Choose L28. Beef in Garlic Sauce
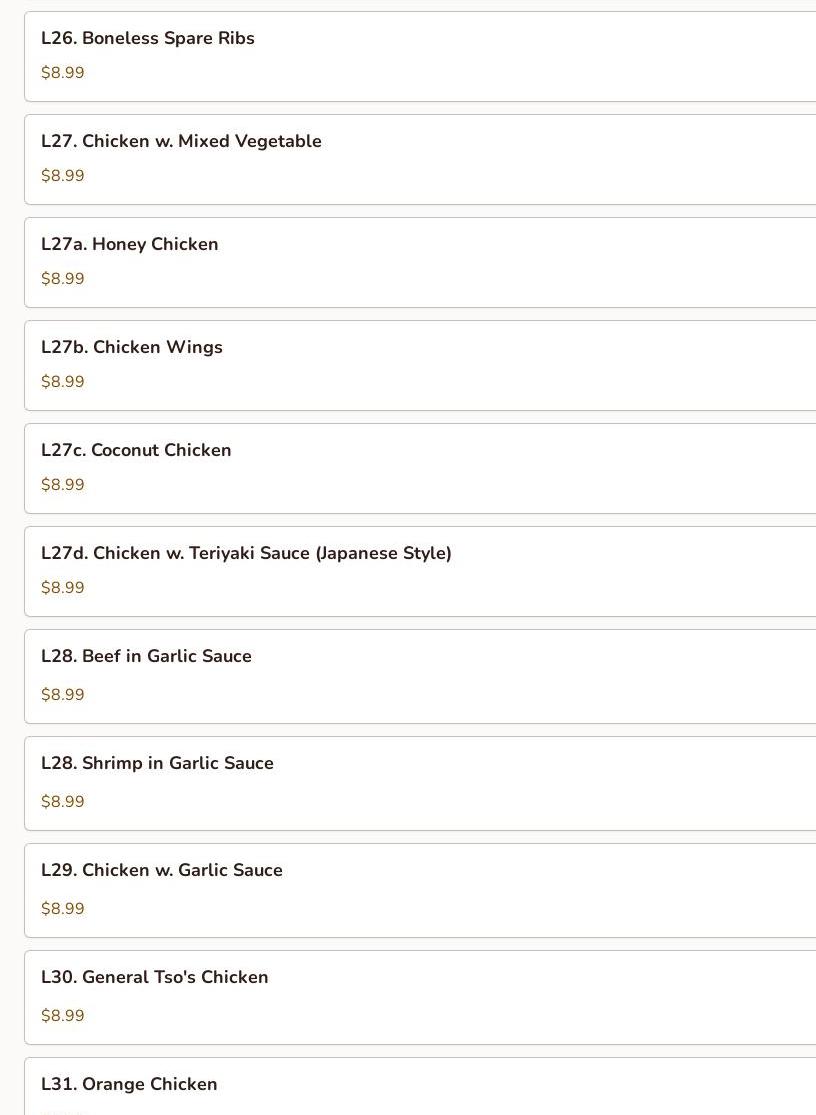The width and height of the screenshot is (816, 1115). click(x=420, y=676)
